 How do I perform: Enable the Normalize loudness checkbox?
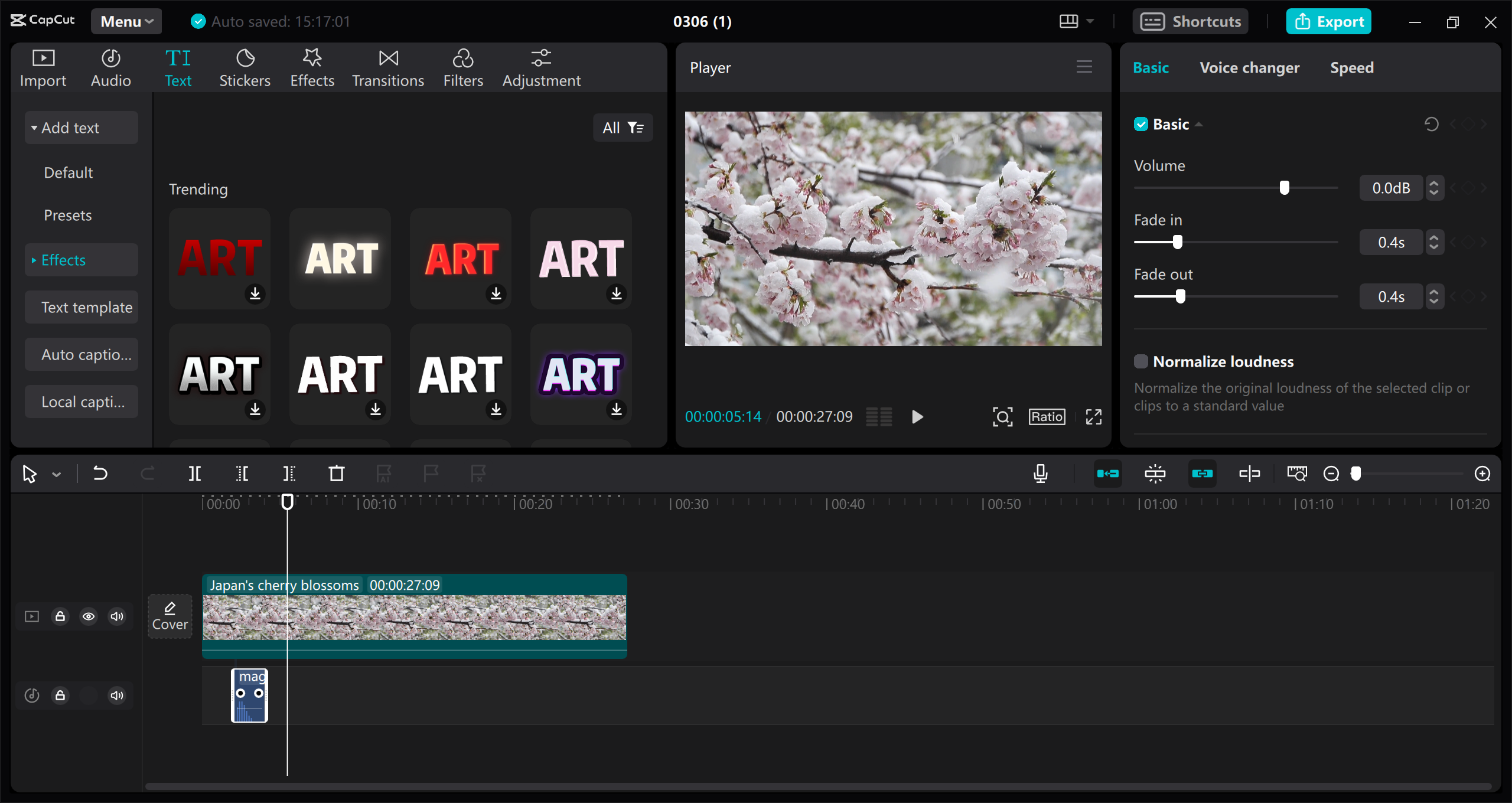pyautogui.click(x=1141, y=361)
